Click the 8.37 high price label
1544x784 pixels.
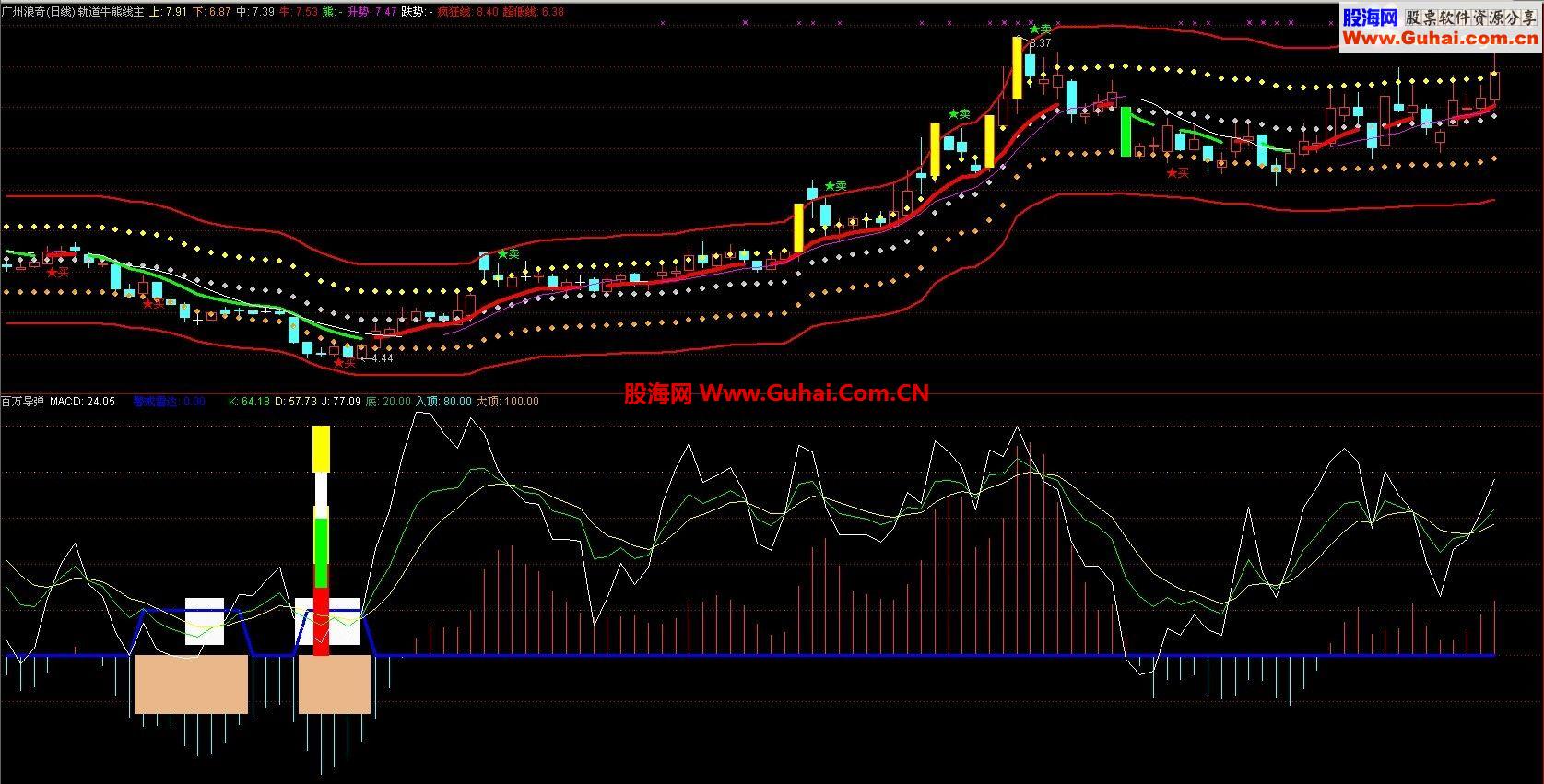[1040, 43]
